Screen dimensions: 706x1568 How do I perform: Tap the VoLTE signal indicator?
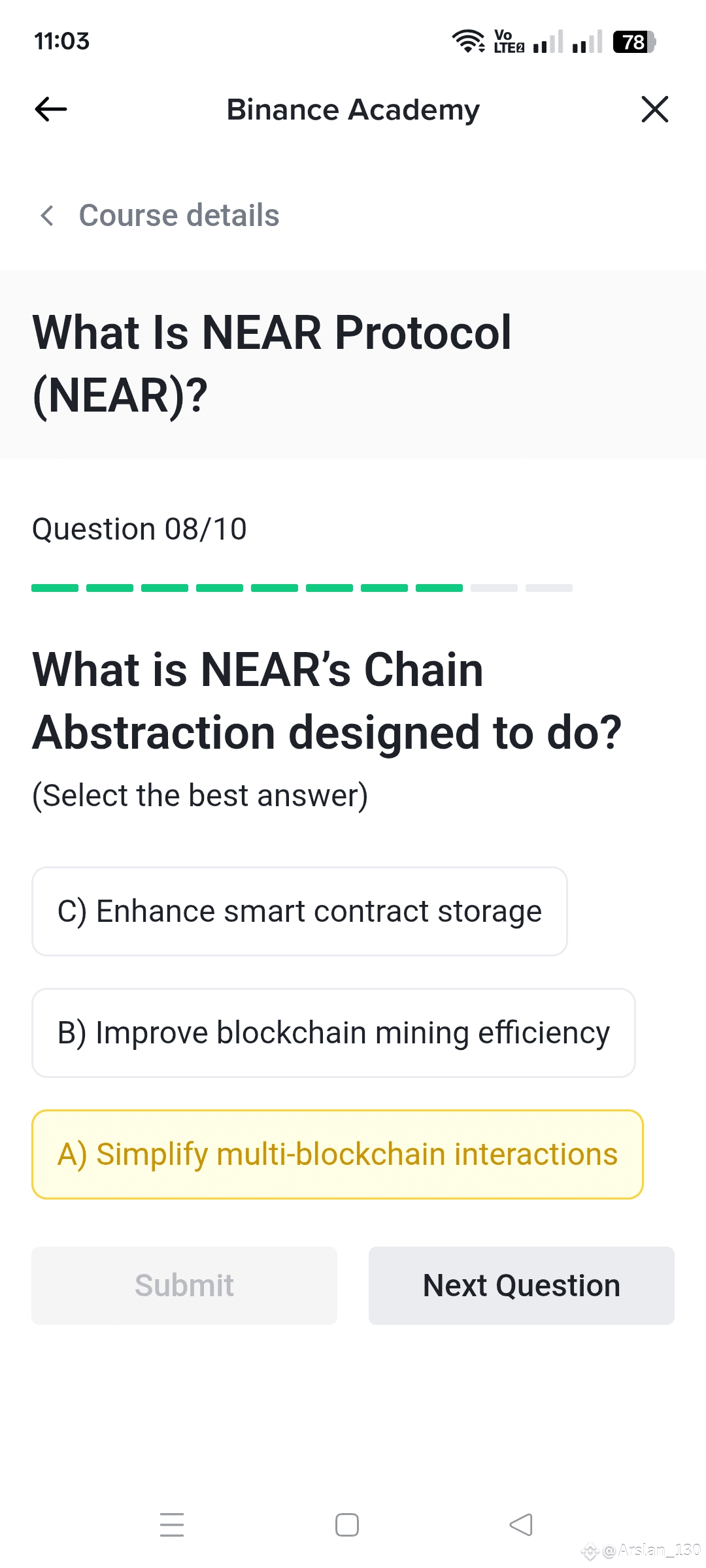click(509, 41)
